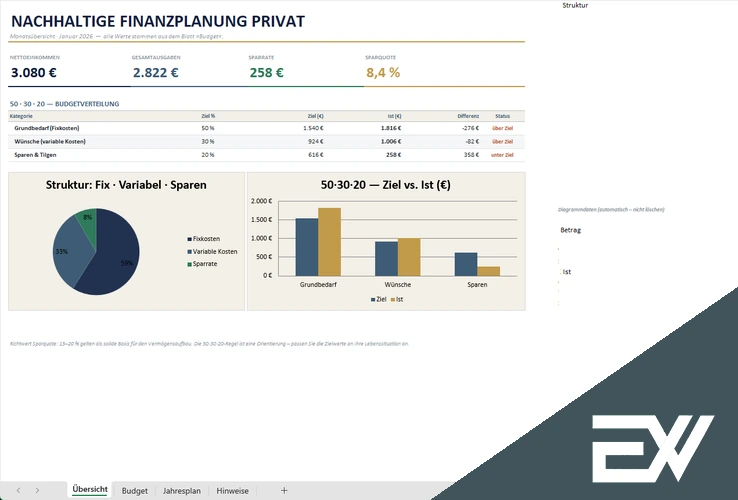
Task: Select the -82 € Differenz cell
Action: 473,141
